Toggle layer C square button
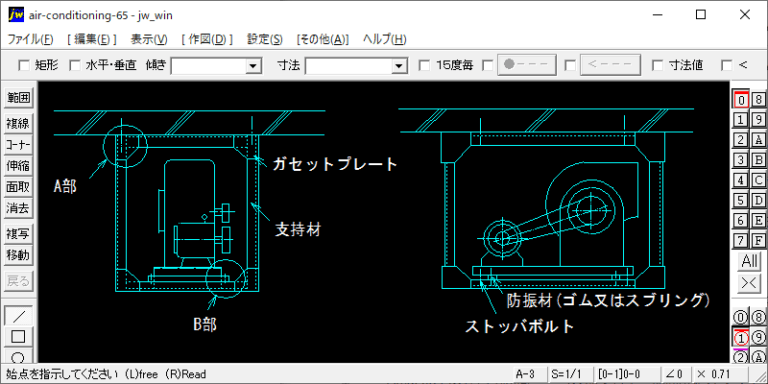Image resolution: width=768 pixels, height=384 pixels. (x=758, y=180)
